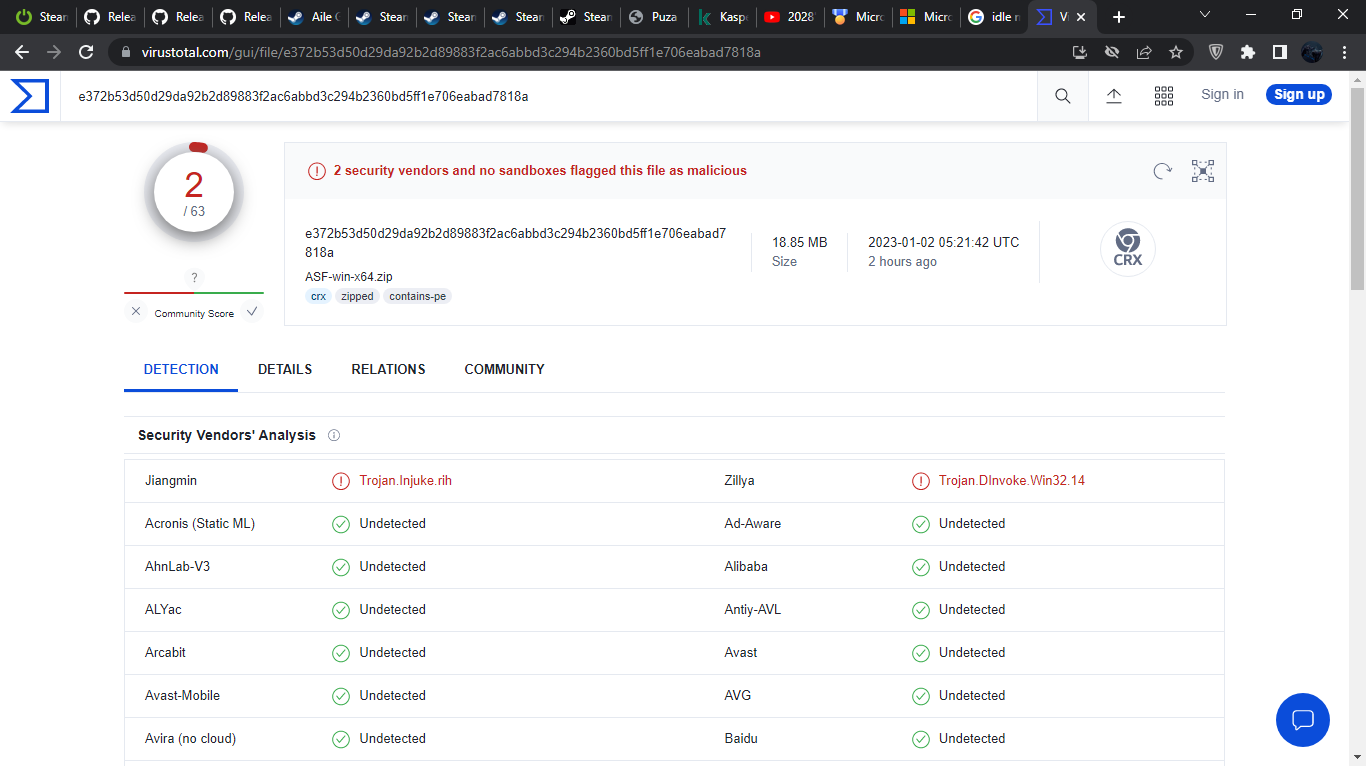This screenshot has height=766, width=1366.
Task: Click the magnifier search icon in VirusTotal header
Action: (x=1063, y=96)
